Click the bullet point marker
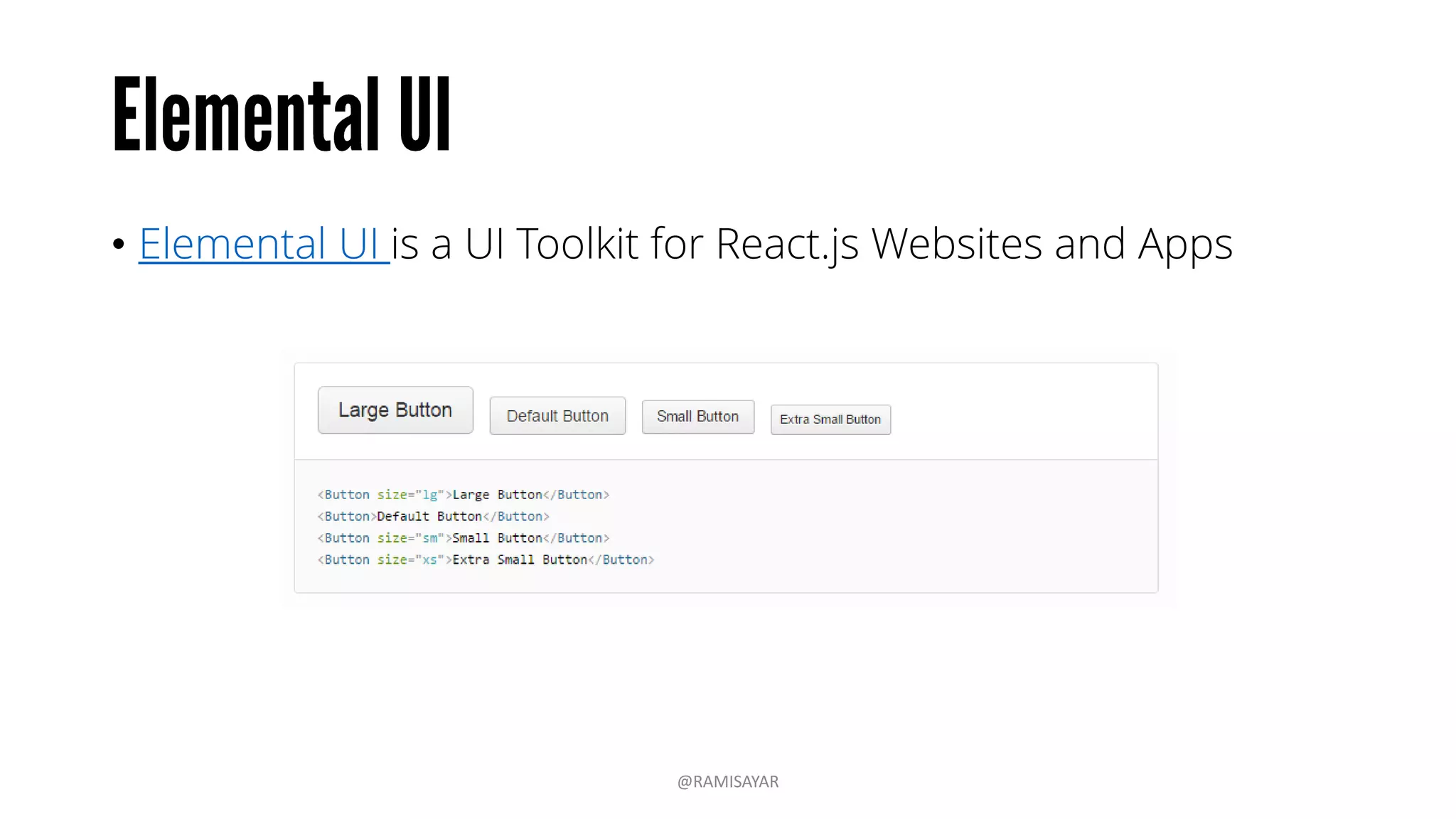The height and width of the screenshot is (819, 1456). click(x=119, y=245)
